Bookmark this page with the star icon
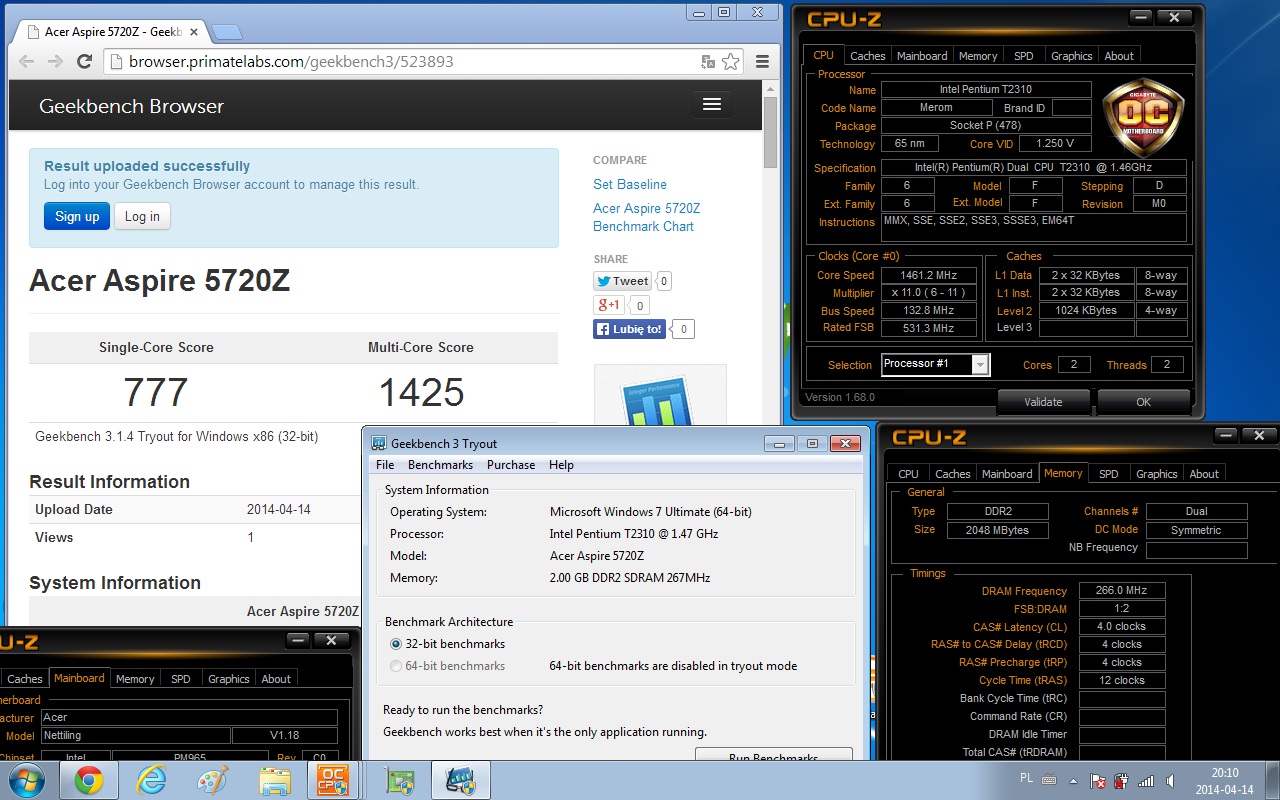 pyautogui.click(x=731, y=61)
